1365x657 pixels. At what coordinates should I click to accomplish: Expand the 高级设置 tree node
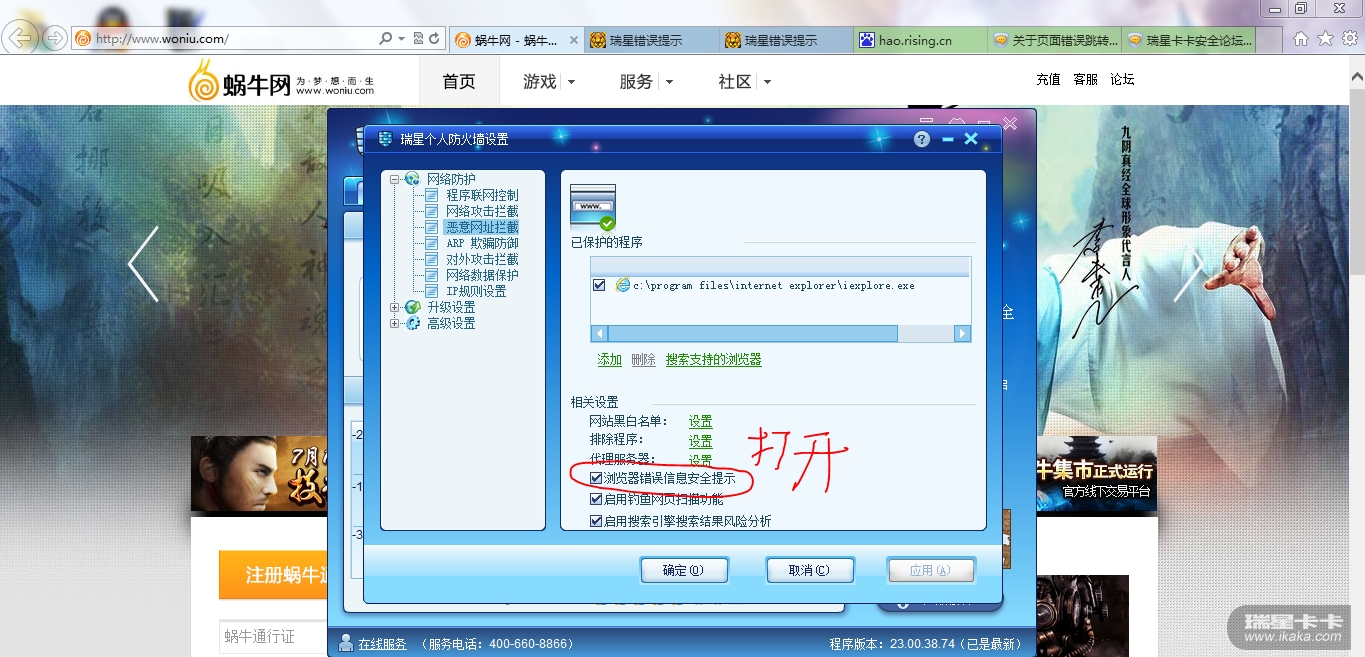click(x=394, y=323)
